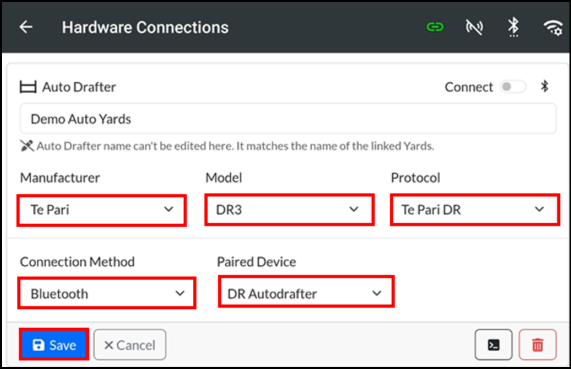571x369 pixels.
Task: Open the Manufacturer dropdown showing Te Pari
Action: point(102,210)
